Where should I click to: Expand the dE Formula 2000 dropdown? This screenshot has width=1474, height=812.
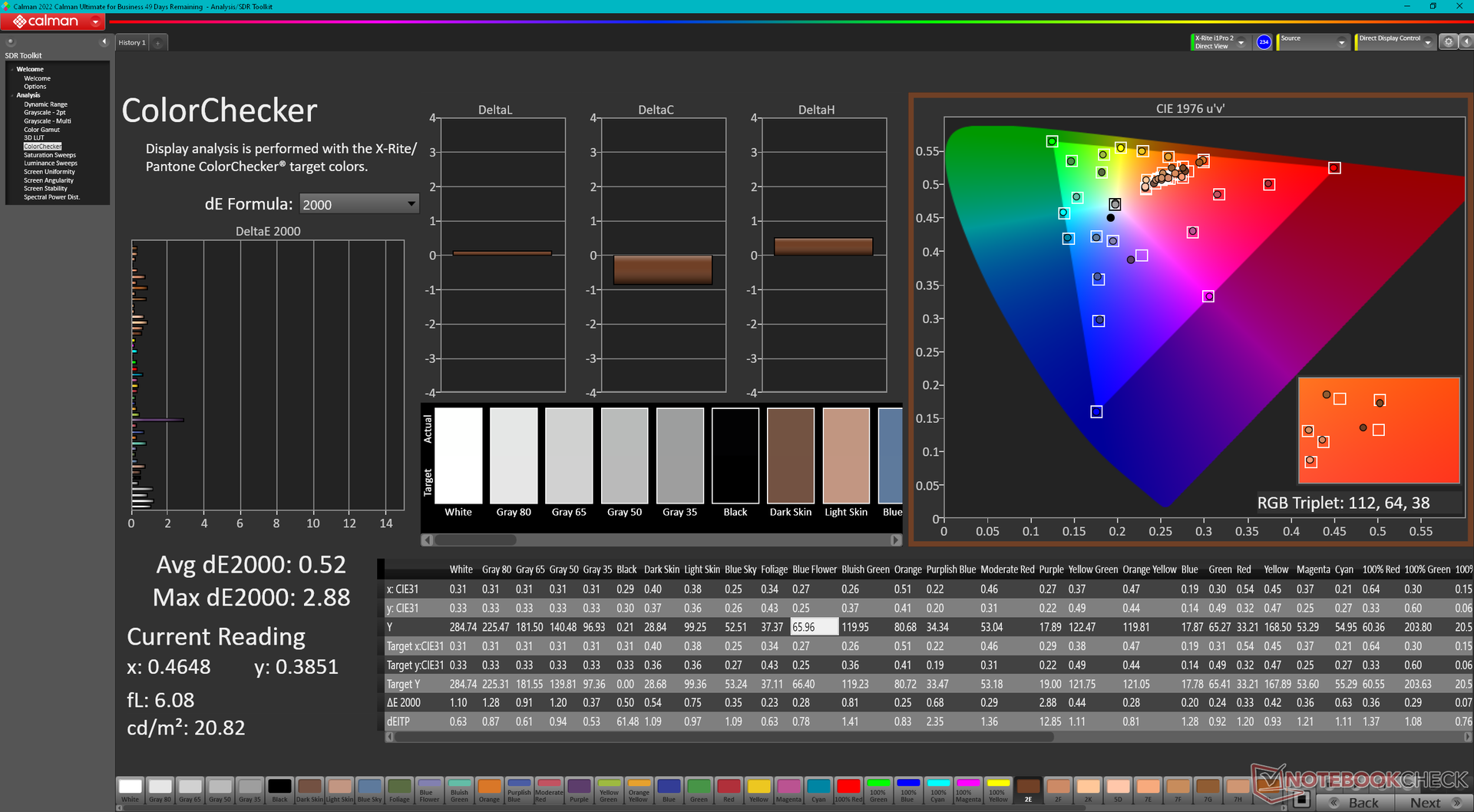click(x=411, y=204)
